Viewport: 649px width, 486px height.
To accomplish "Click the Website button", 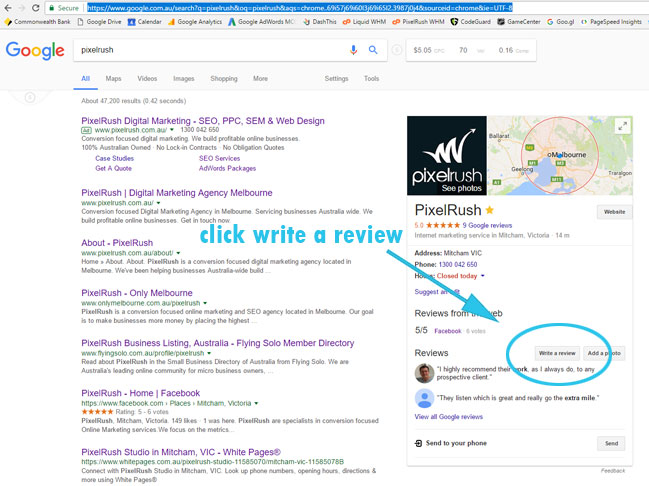I will tap(612, 211).
